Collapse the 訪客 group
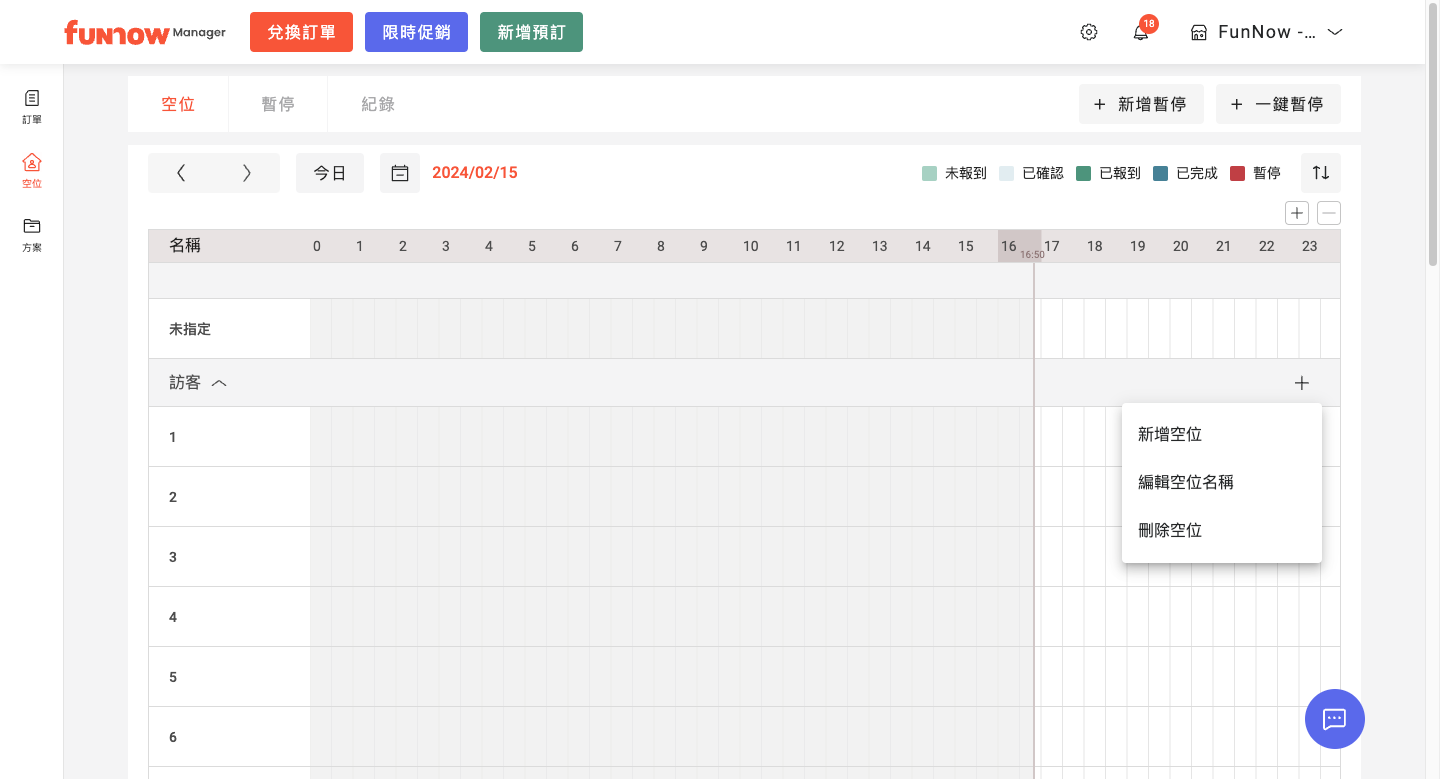Viewport: 1440px width, 779px height. 219,383
